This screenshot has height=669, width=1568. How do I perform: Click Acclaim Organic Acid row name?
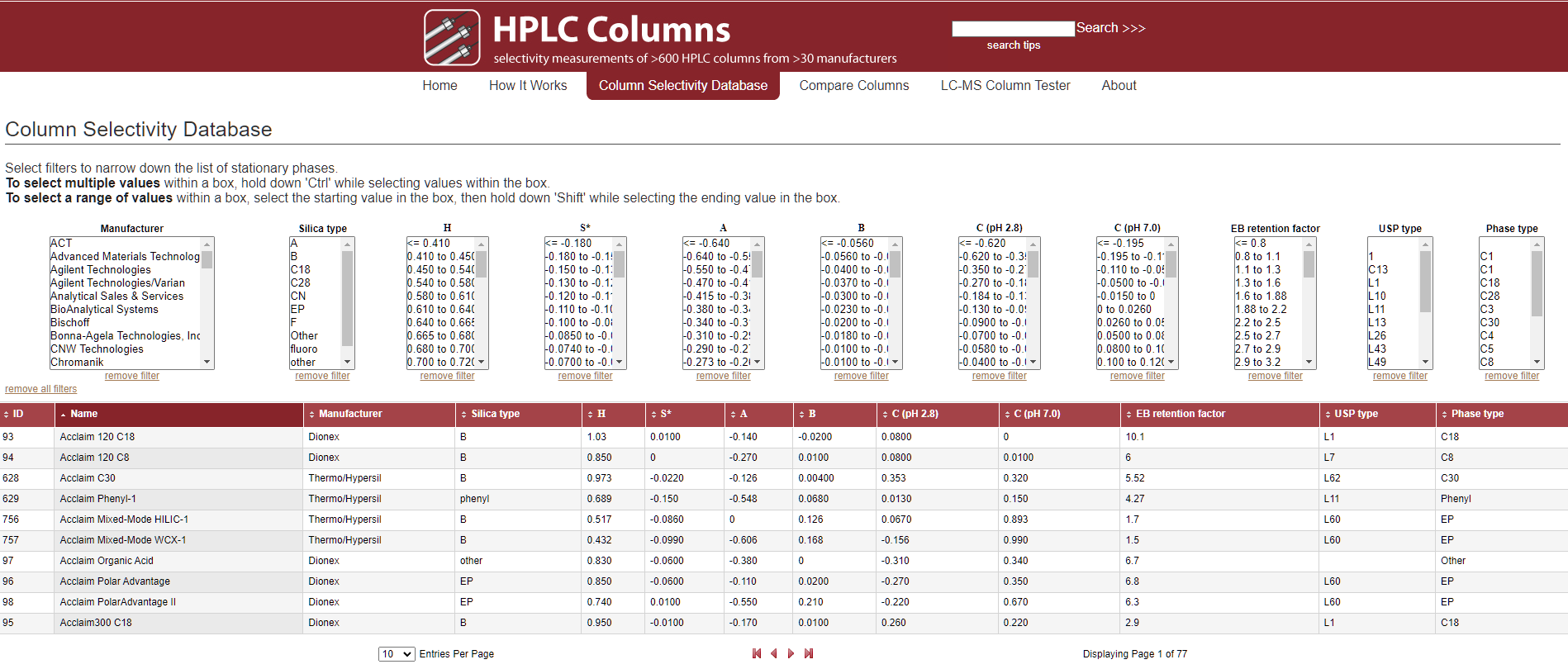click(107, 561)
